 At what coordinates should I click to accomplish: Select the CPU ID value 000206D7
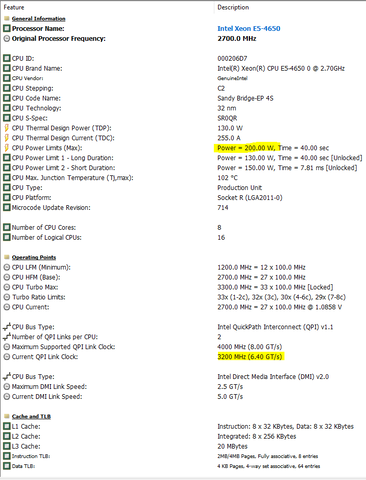pyautogui.click(x=232, y=58)
